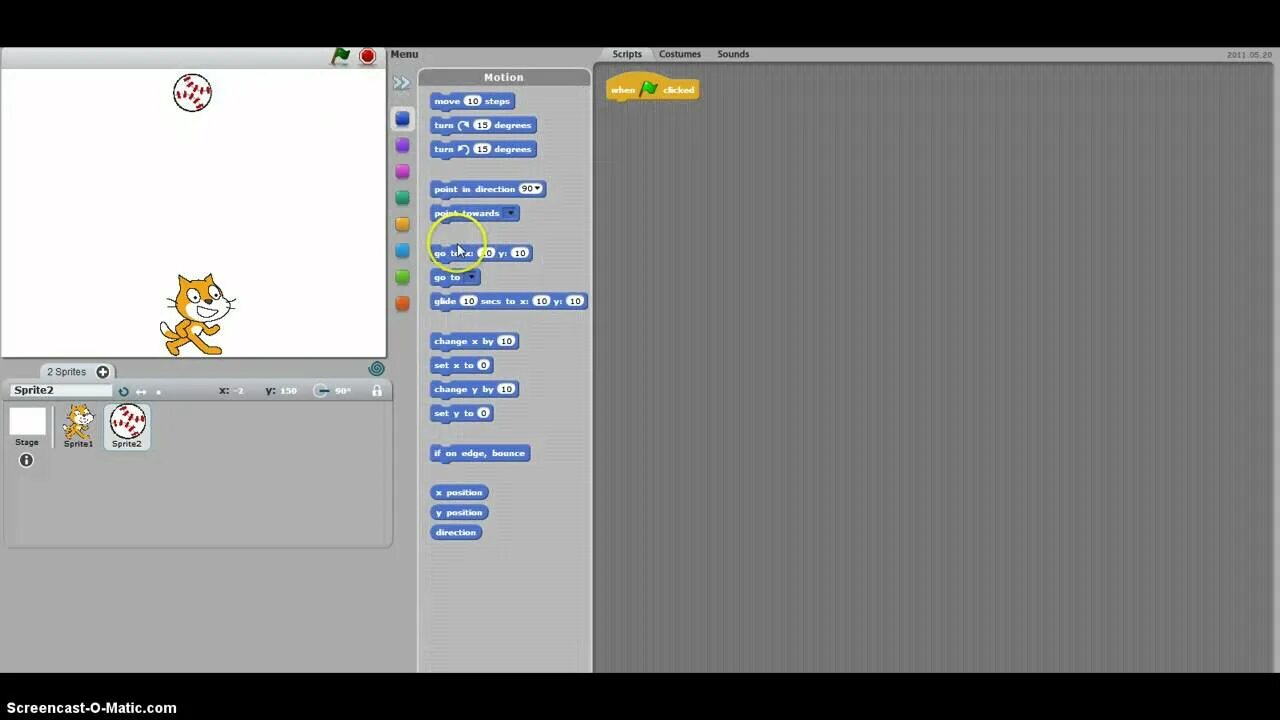Click the dot no-rotation style icon
The image size is (1280, 720).
pos(158,392)
